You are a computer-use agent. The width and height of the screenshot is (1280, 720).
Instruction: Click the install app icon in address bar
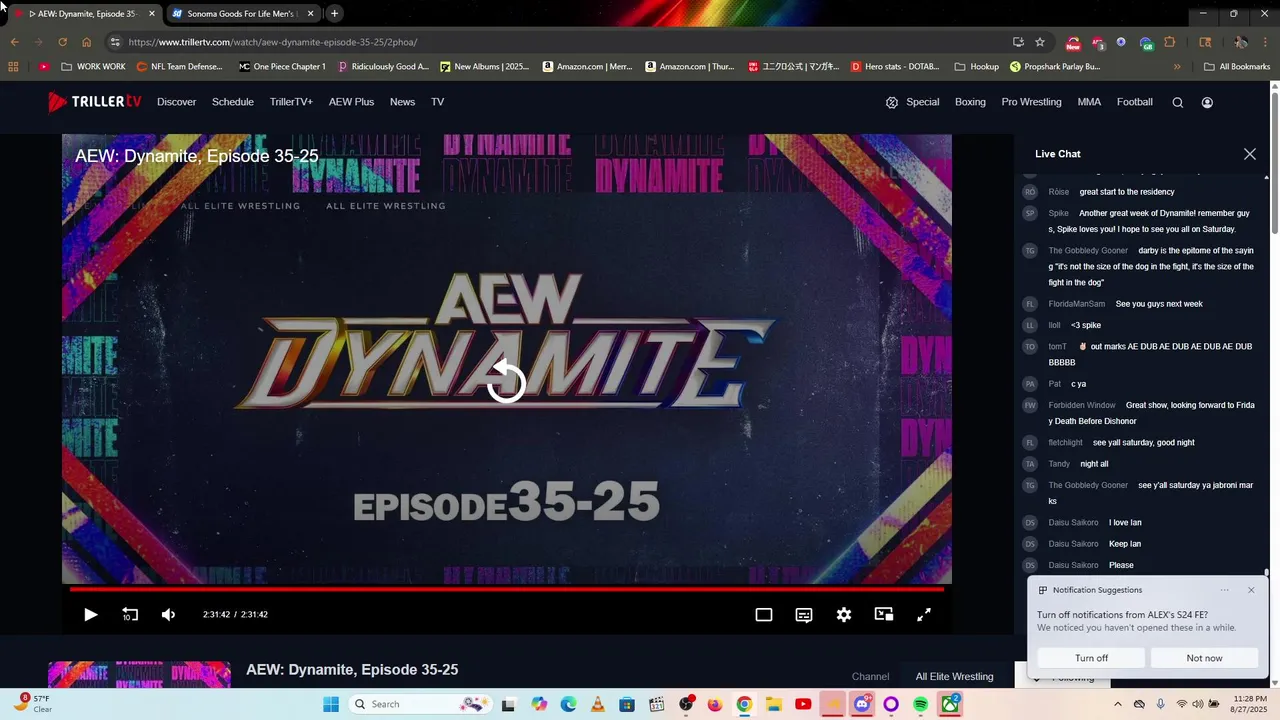point(1018,42)
